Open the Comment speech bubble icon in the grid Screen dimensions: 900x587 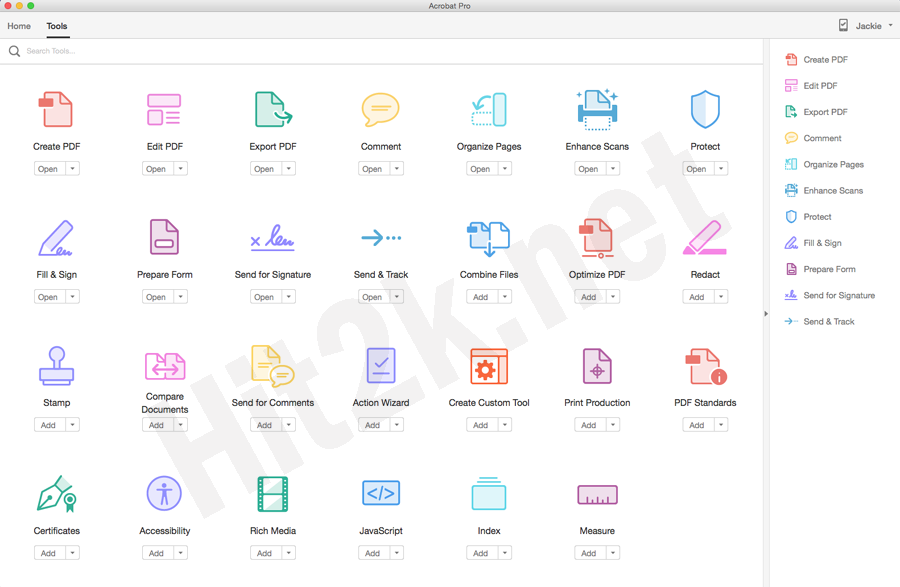pos(381,109)
